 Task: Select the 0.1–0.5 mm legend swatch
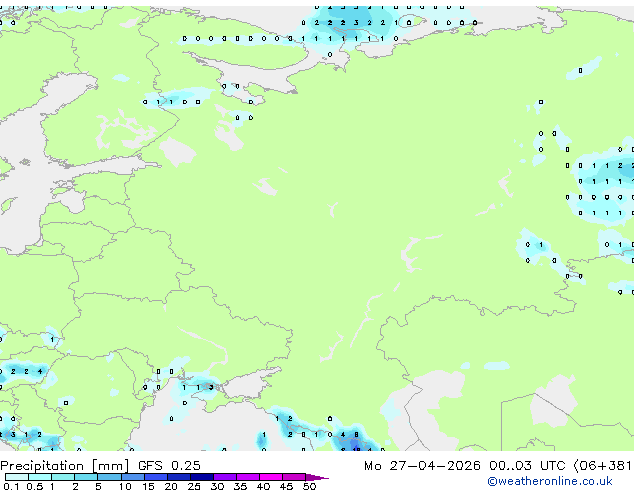pyautogui.click(x=17, y=477)
